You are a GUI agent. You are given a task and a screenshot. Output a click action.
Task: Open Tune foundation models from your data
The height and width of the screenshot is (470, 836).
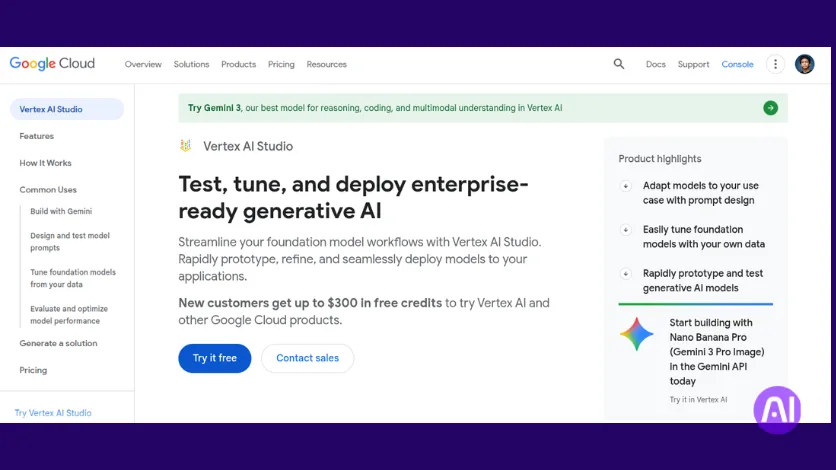click(x=73, y=278)
